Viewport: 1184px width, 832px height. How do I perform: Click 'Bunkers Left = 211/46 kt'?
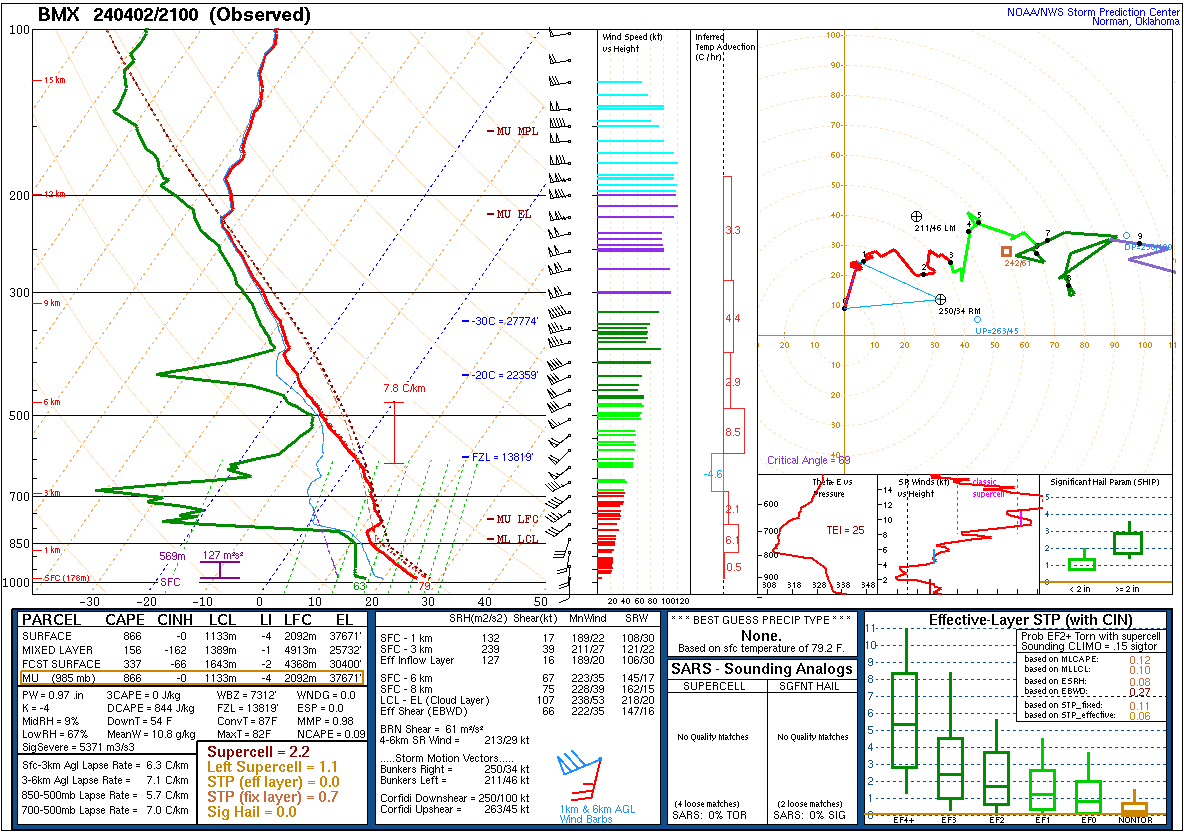(455, 780)
